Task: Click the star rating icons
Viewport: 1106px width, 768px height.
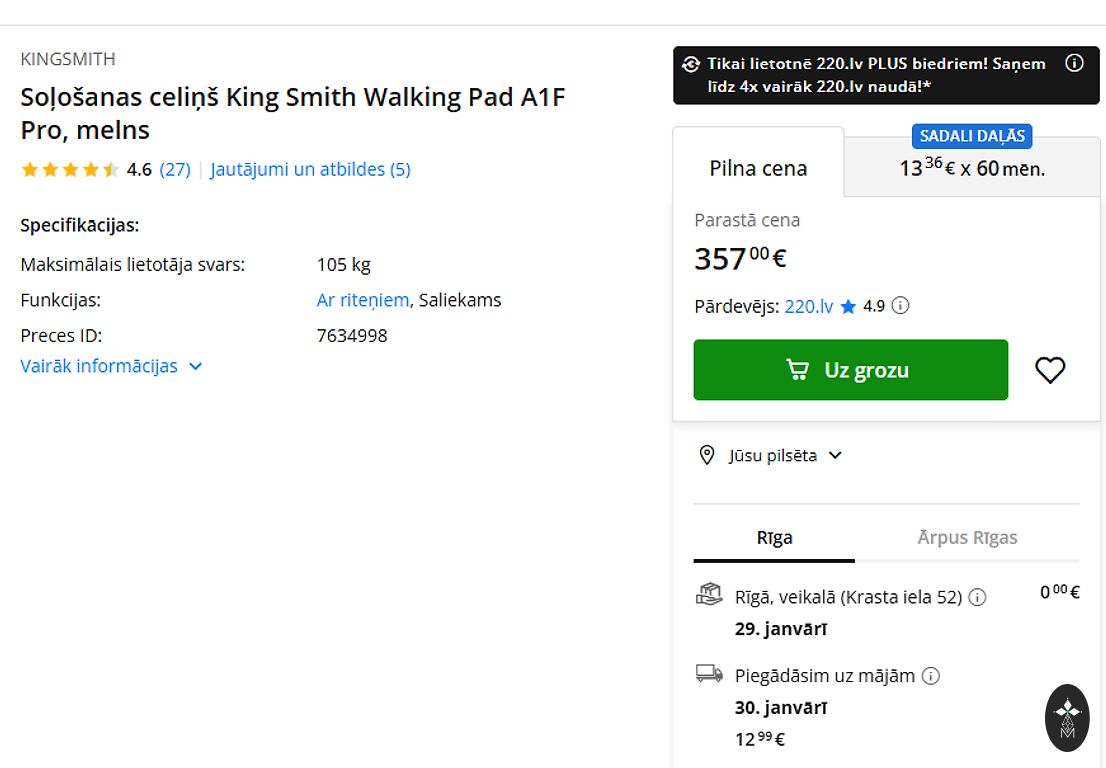Action: coord(70,170)
